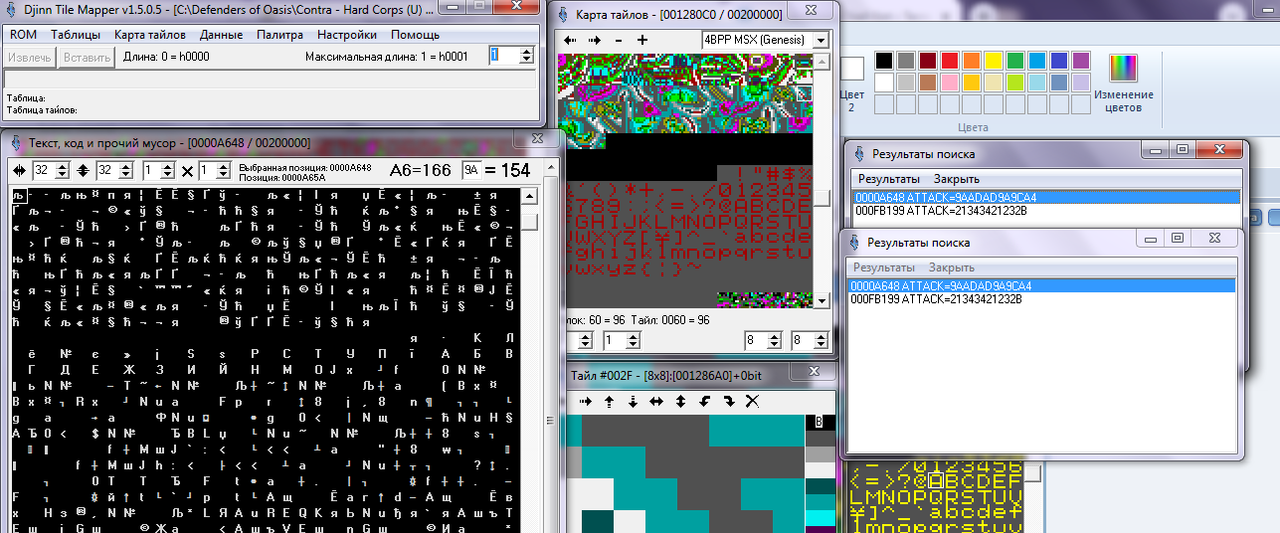Open Изменение цветов in Paint

[x=1124, y=82]
